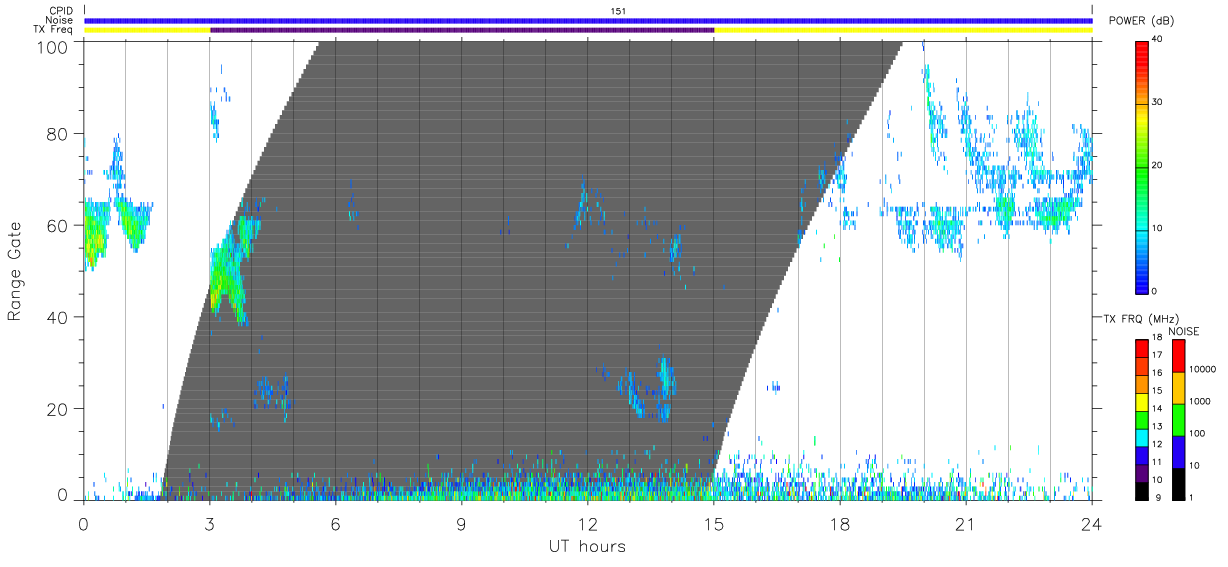Click the green 13-14 MHz frequency swatch

[1142, 419]
